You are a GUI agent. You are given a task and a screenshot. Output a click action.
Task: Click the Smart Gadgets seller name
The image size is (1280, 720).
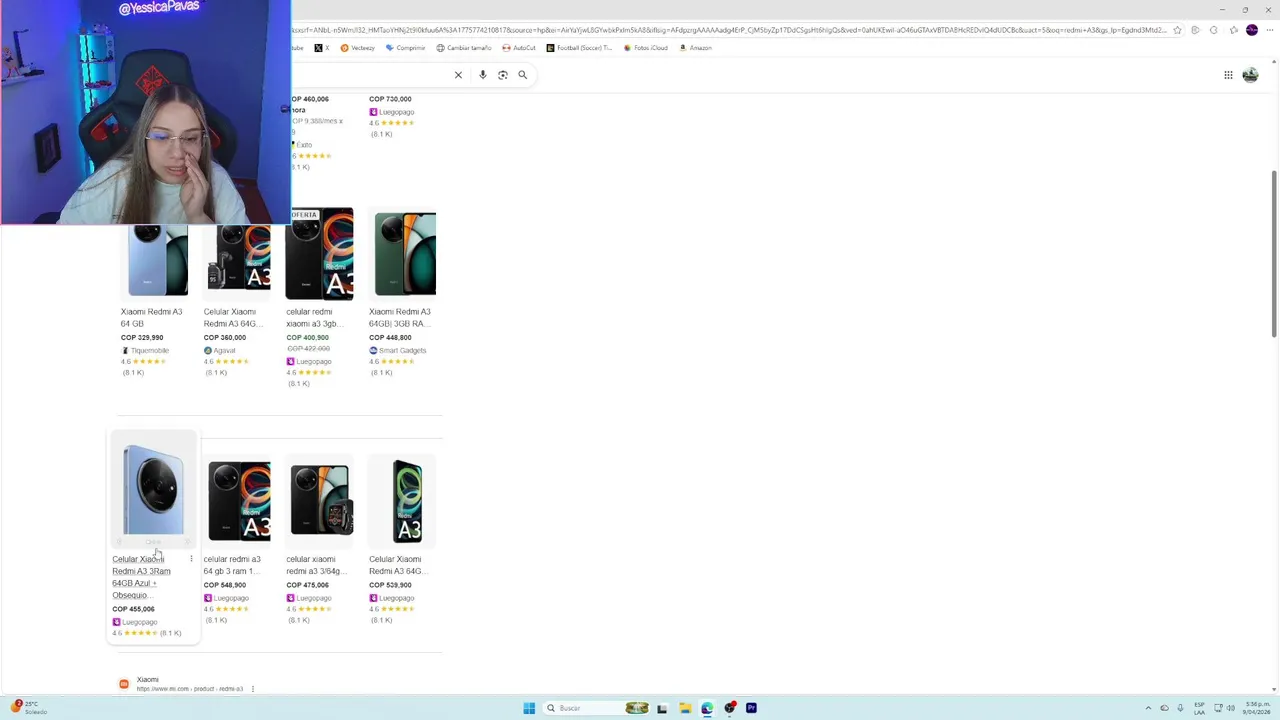[x=402, y=350]
